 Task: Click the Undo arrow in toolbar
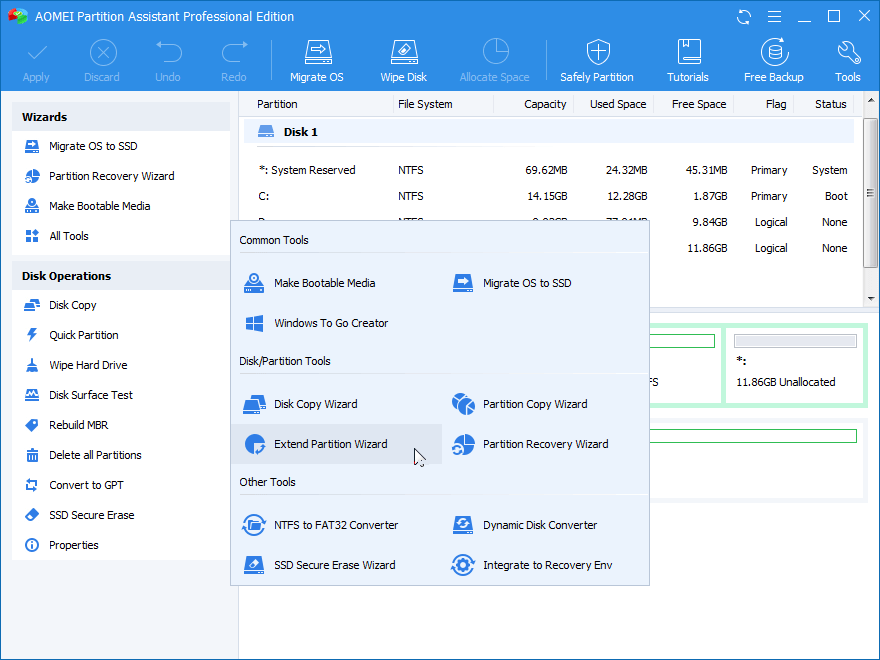(168, 61)
